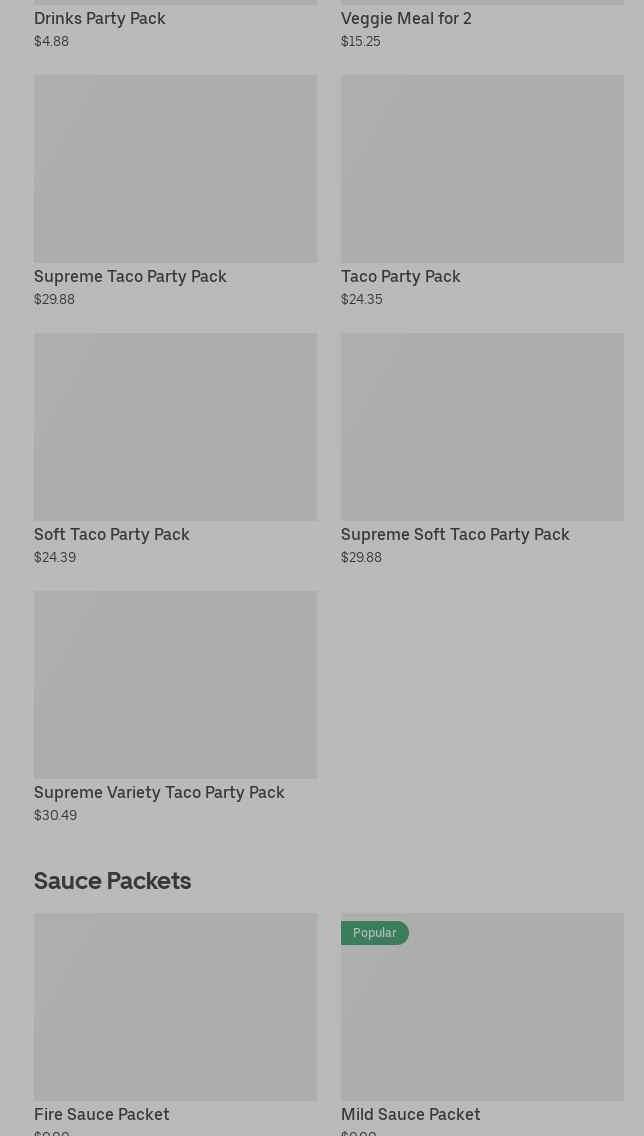Select the Taco Party Pack title link
644x1136 pixels.
click(x=401, y=276)
